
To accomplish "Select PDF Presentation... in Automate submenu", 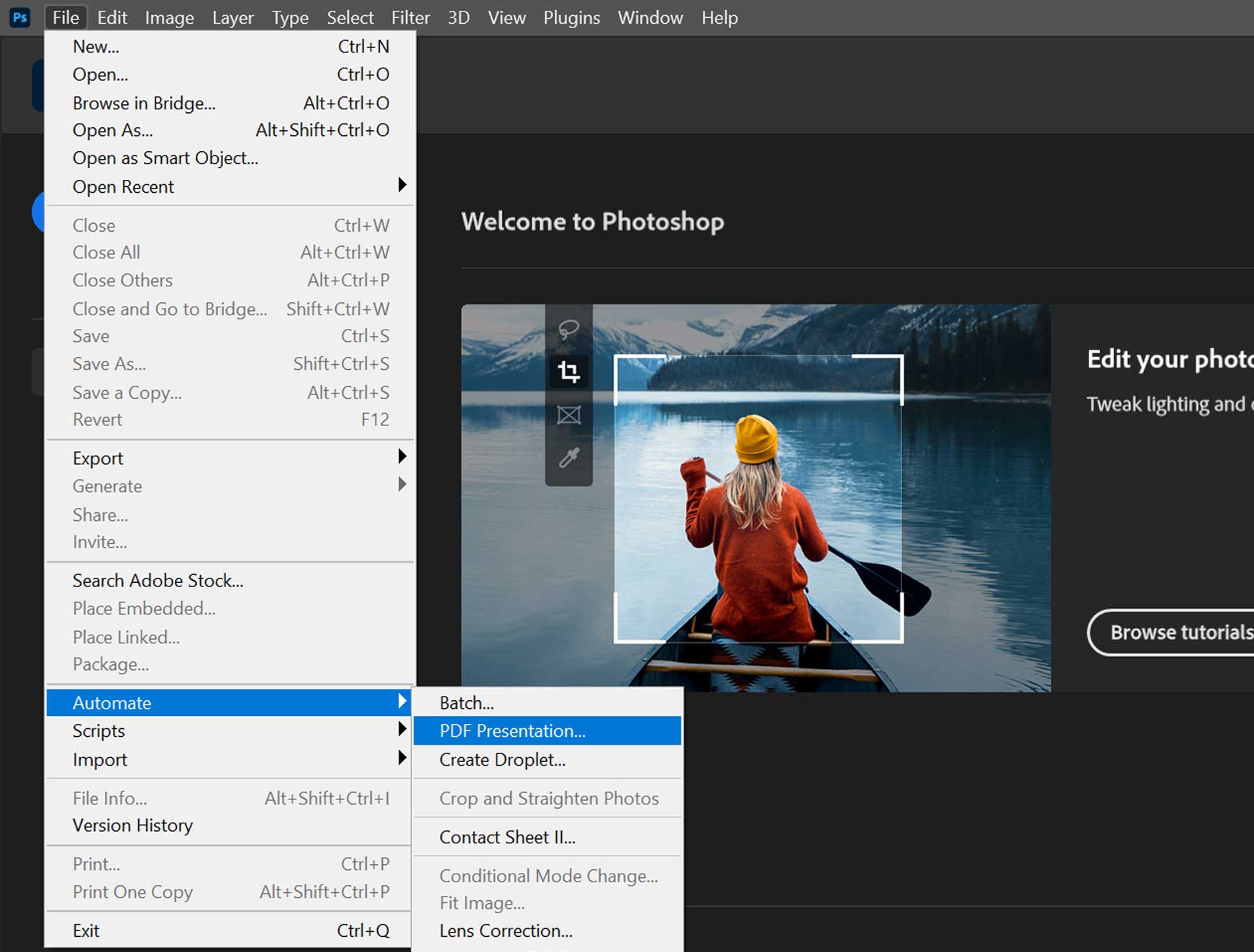I will (x=548, y=730).
